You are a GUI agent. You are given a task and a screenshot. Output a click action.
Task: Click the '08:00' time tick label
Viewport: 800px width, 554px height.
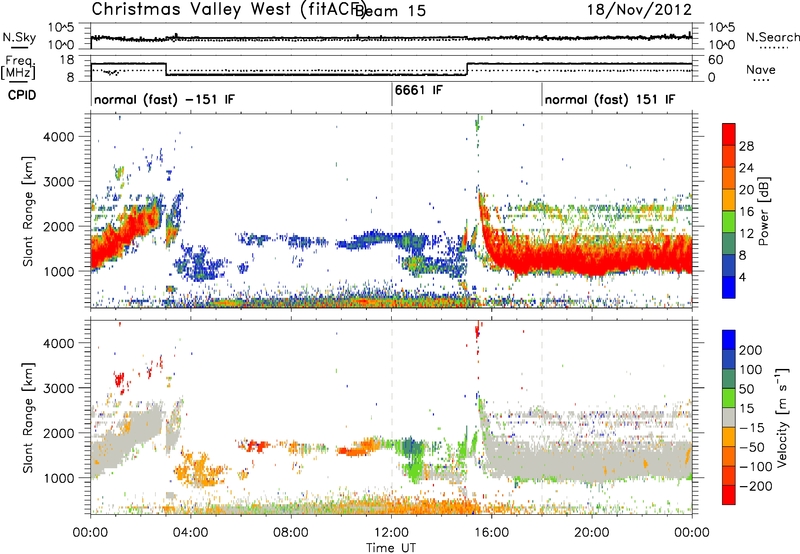291,533
